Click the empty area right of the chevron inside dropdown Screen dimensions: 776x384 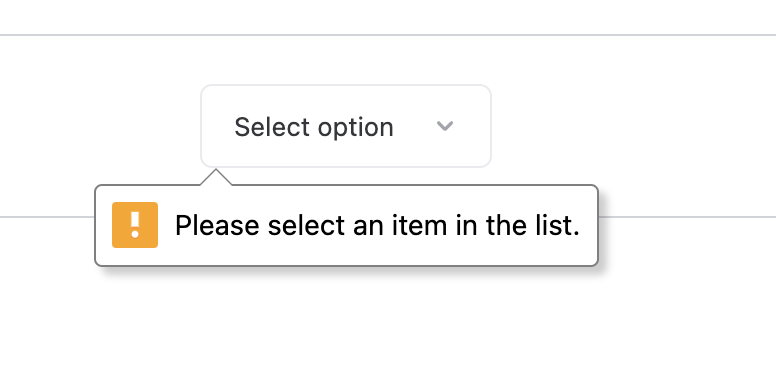point(472,126)
